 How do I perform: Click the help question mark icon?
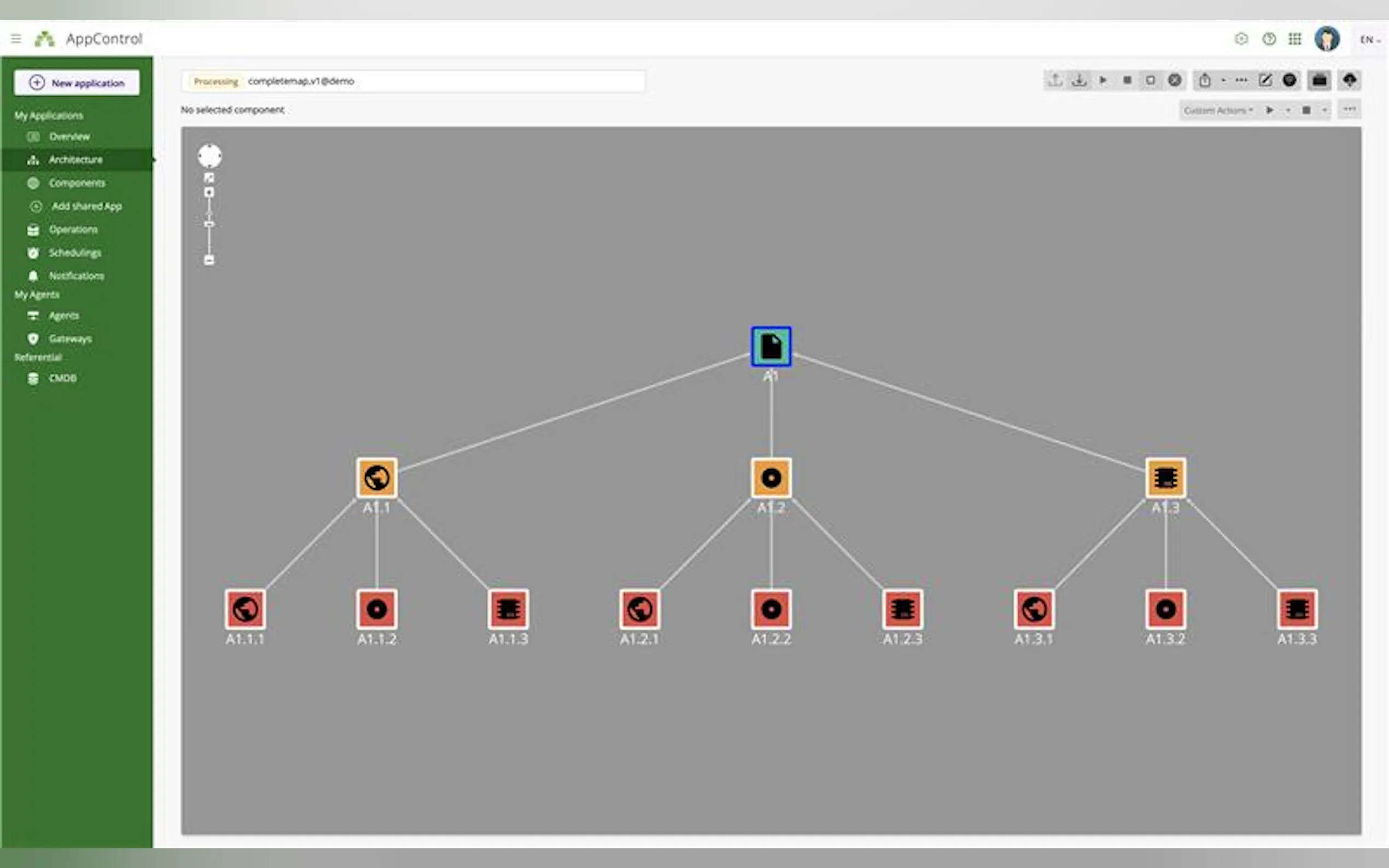pyautogui.click(x=1269, y=39)
